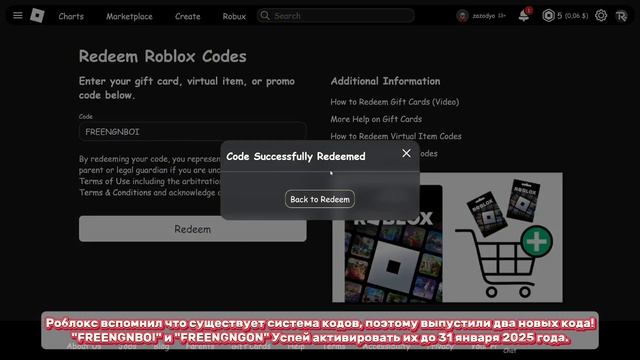The width and height of the screenshot is (640, 360).
Task: Click the Robux balance icon
Action: tap(548, 16)
